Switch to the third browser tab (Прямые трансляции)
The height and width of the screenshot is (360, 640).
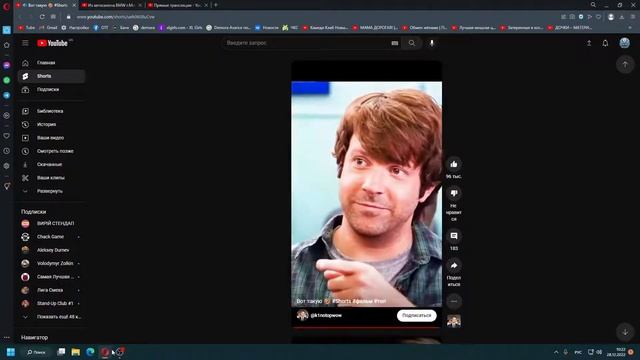[177, 5]
